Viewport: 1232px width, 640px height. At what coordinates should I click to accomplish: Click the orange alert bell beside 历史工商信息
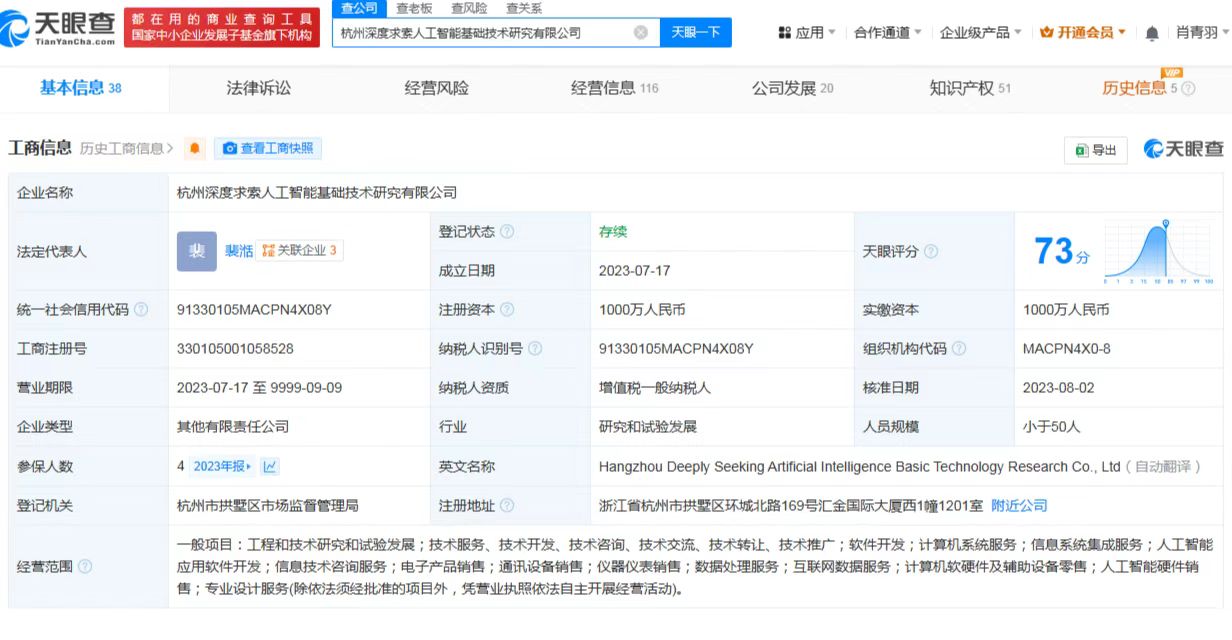click(x=195, y=149)
